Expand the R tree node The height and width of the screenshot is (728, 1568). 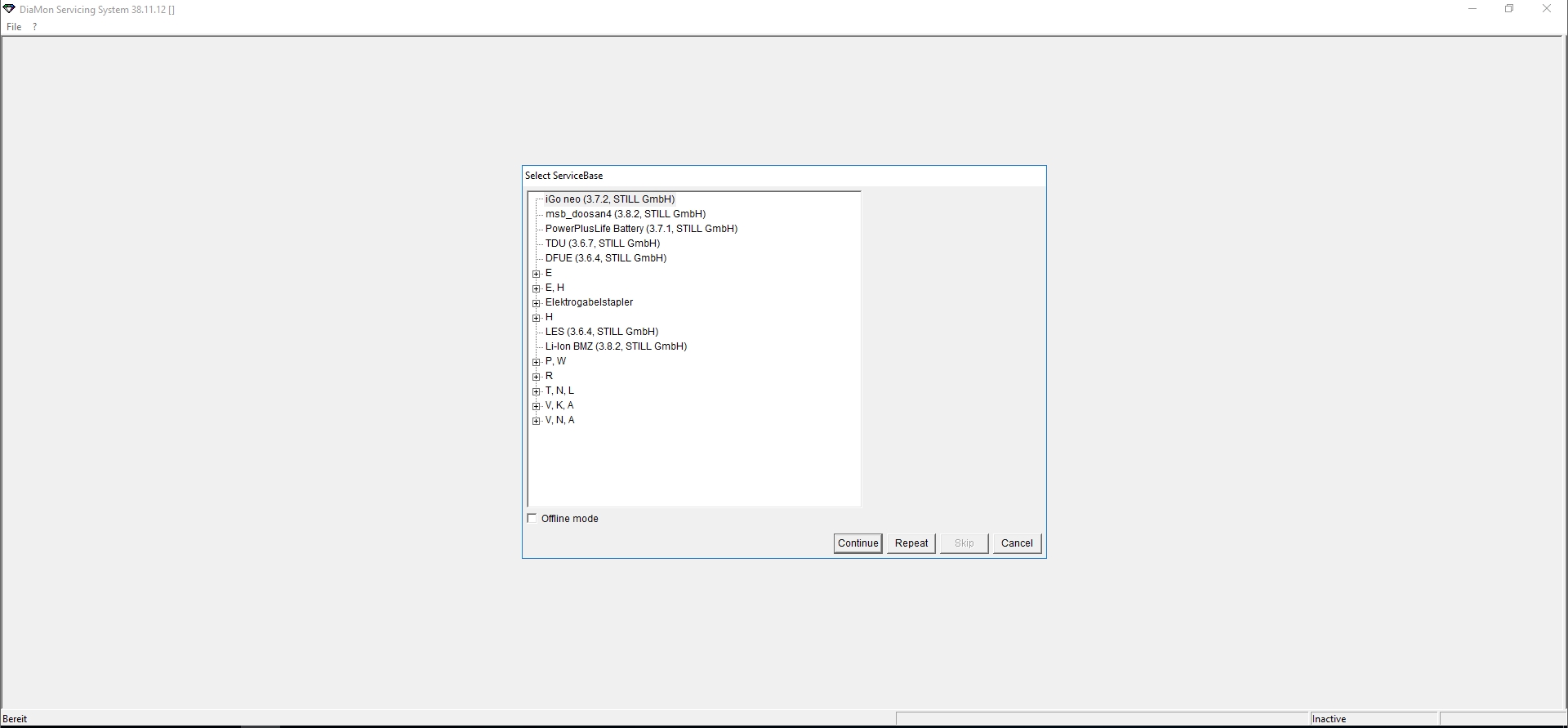pyautogui.click(x=537, y=377)
